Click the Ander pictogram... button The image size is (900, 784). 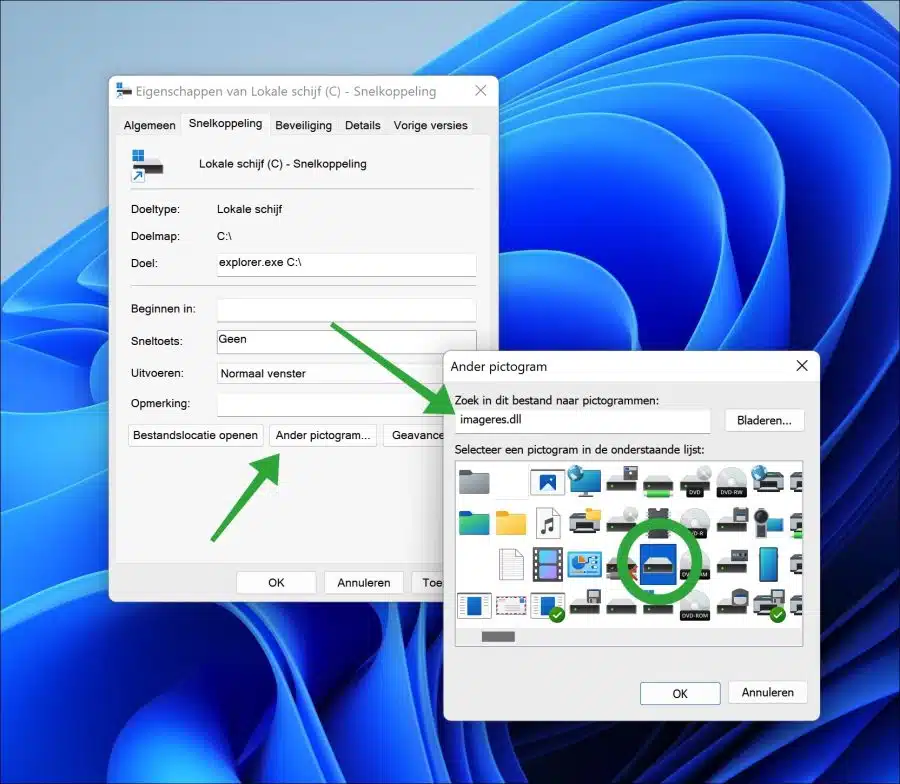323,435
